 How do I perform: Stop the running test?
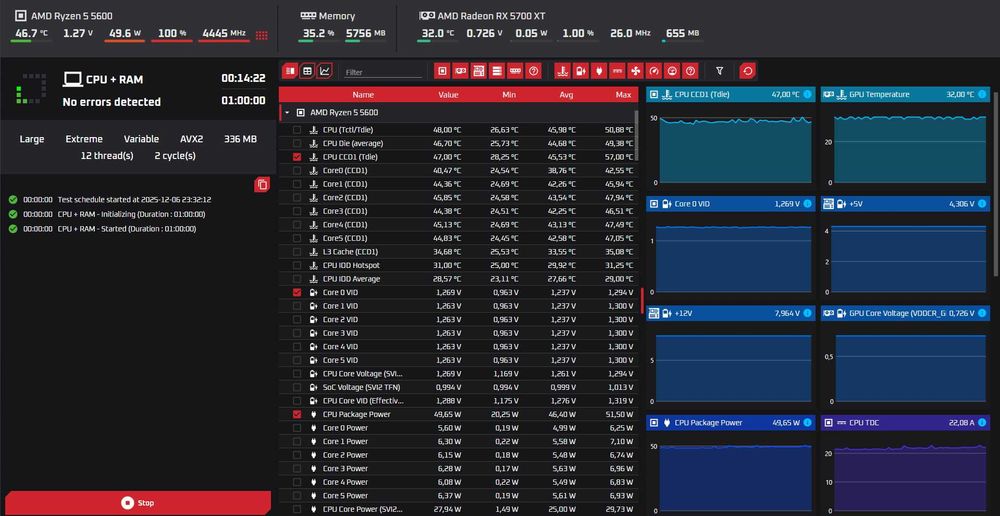[x=138, y=503]
